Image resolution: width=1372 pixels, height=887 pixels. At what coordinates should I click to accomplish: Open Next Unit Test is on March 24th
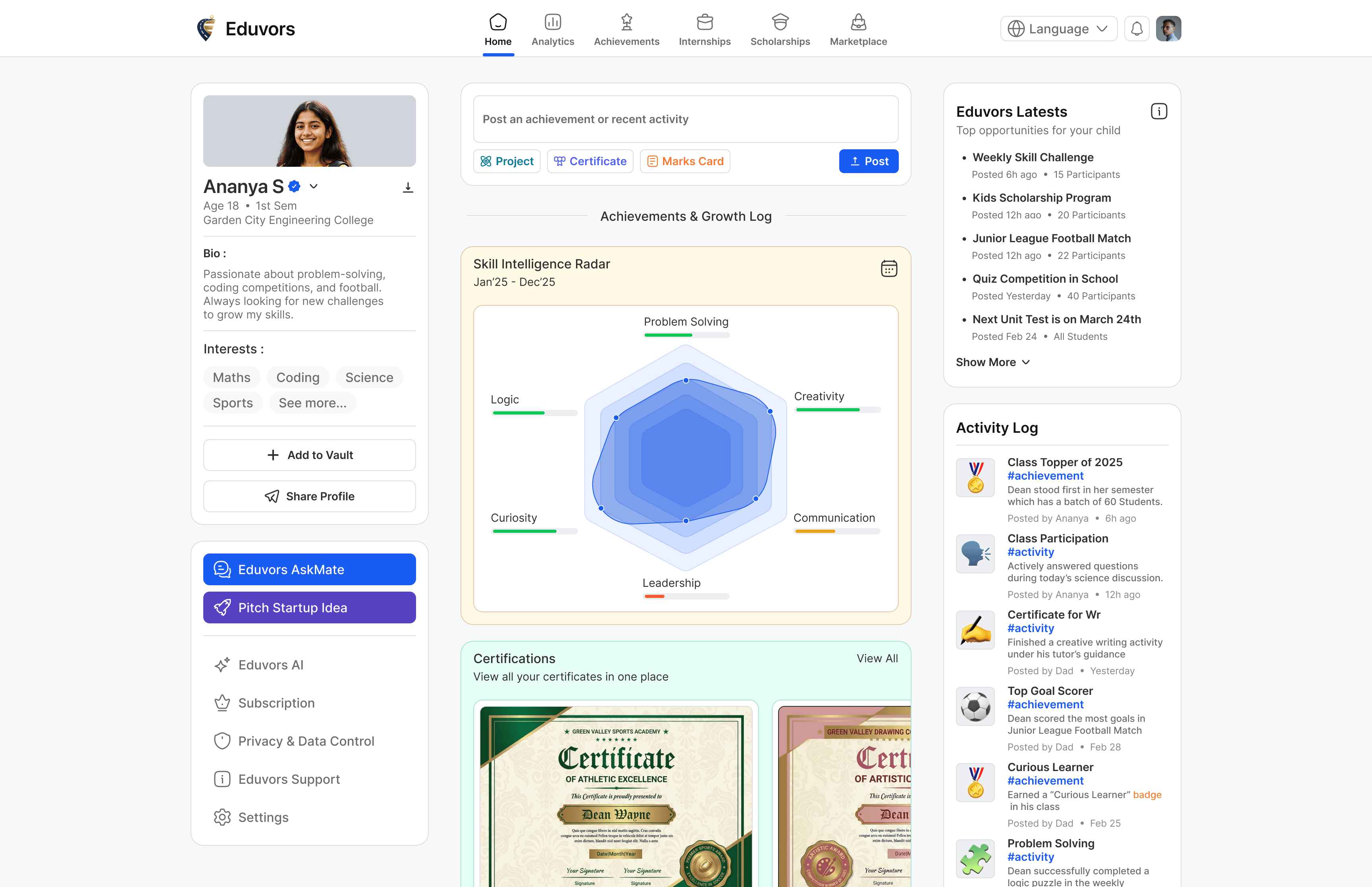pyautogui.click(x=1056, y=319)
